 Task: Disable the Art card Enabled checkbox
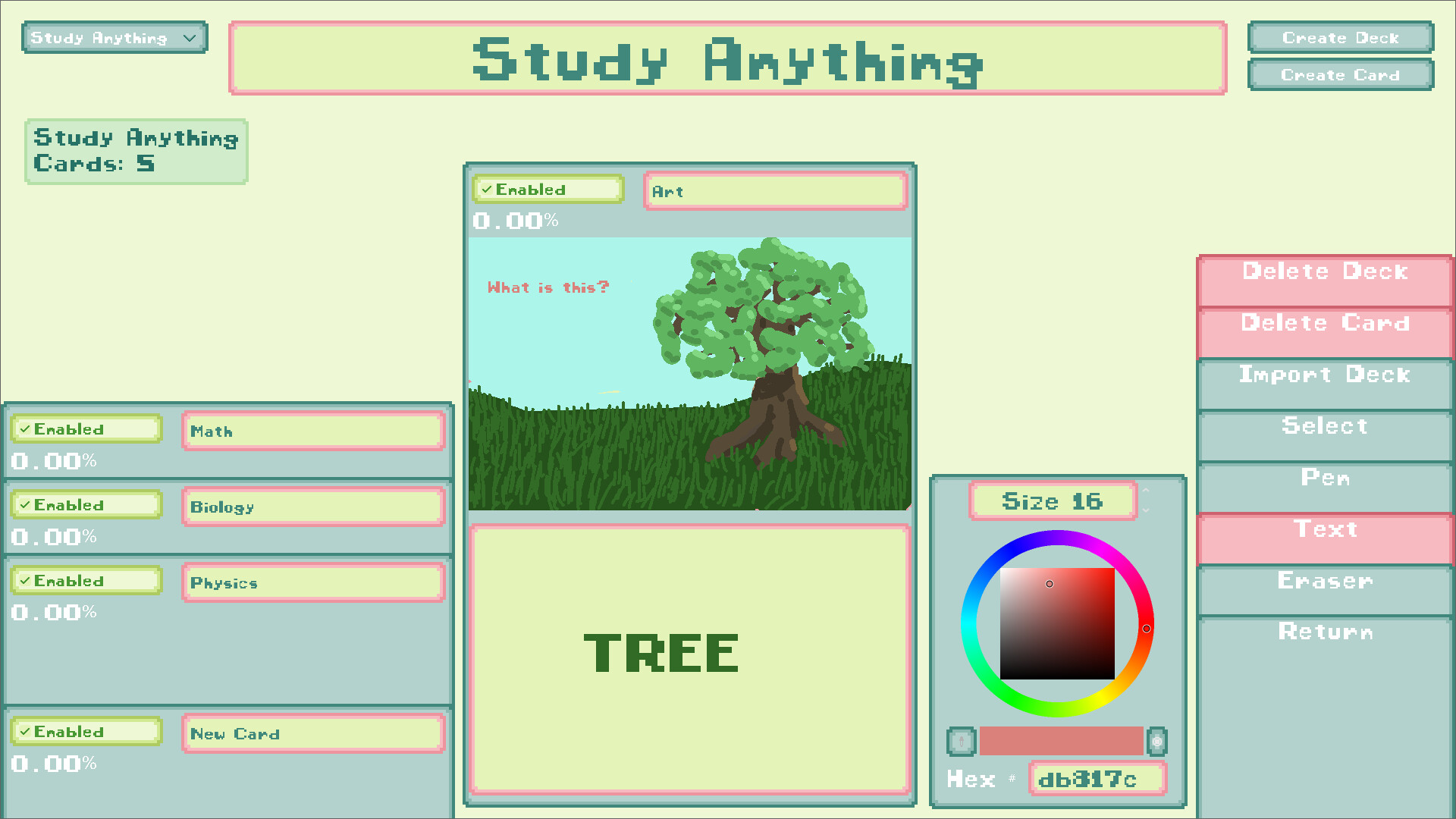tap(548, 190)
